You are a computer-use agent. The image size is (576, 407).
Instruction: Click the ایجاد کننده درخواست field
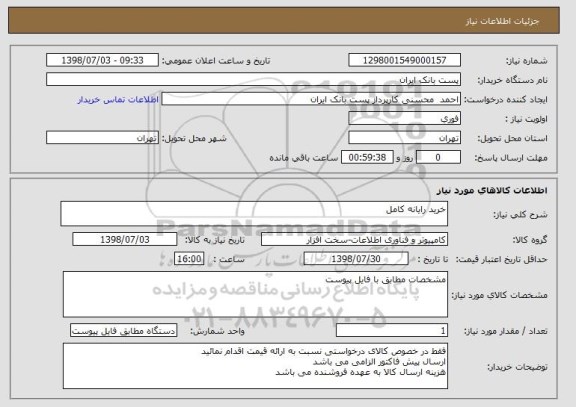311,99
